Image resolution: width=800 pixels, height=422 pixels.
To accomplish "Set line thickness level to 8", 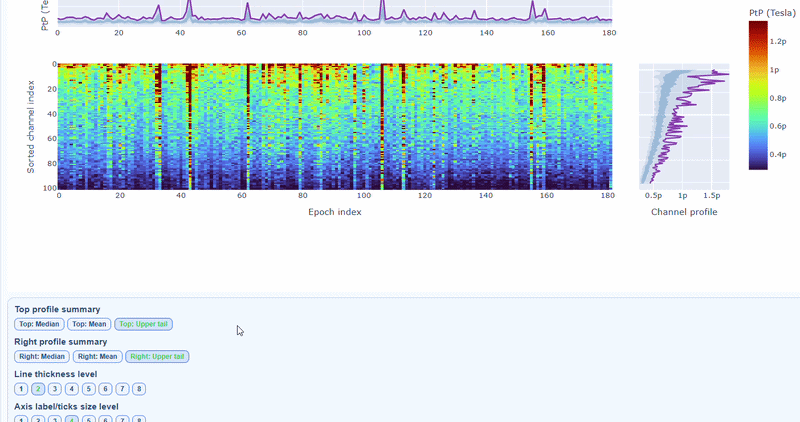I will point(139,389).
